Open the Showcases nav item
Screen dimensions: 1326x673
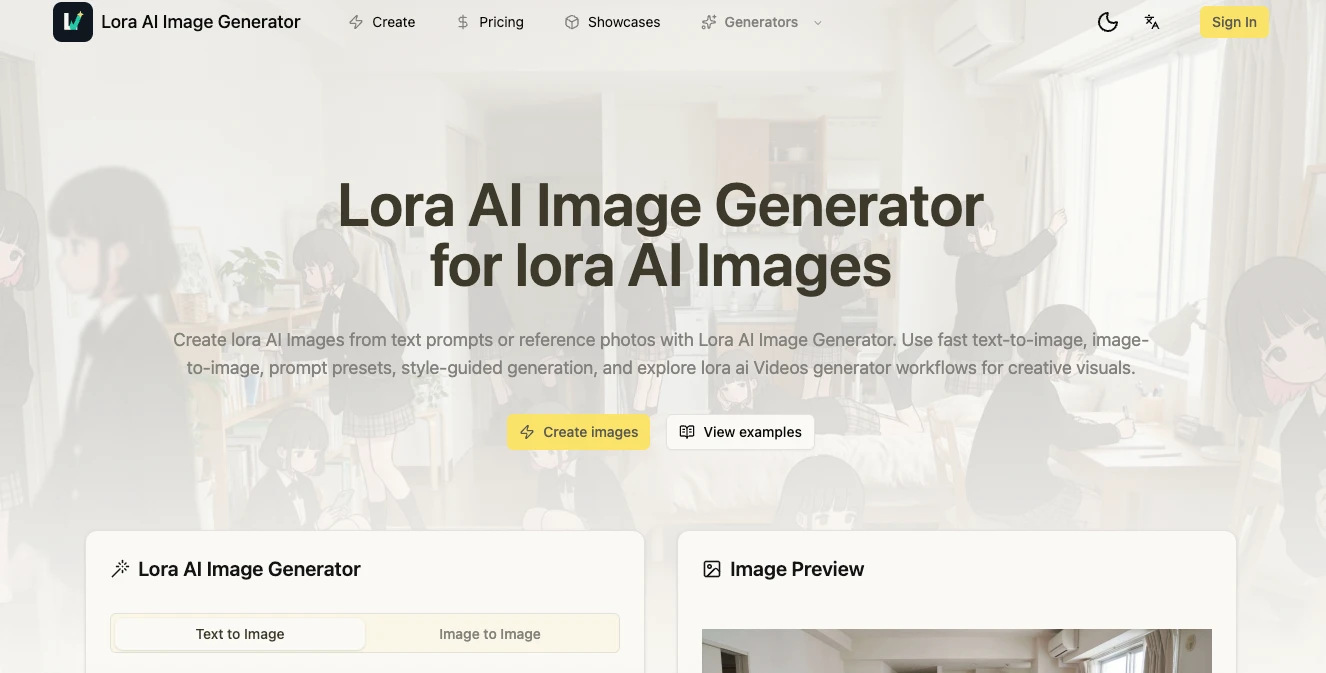[x=612, y=22]
